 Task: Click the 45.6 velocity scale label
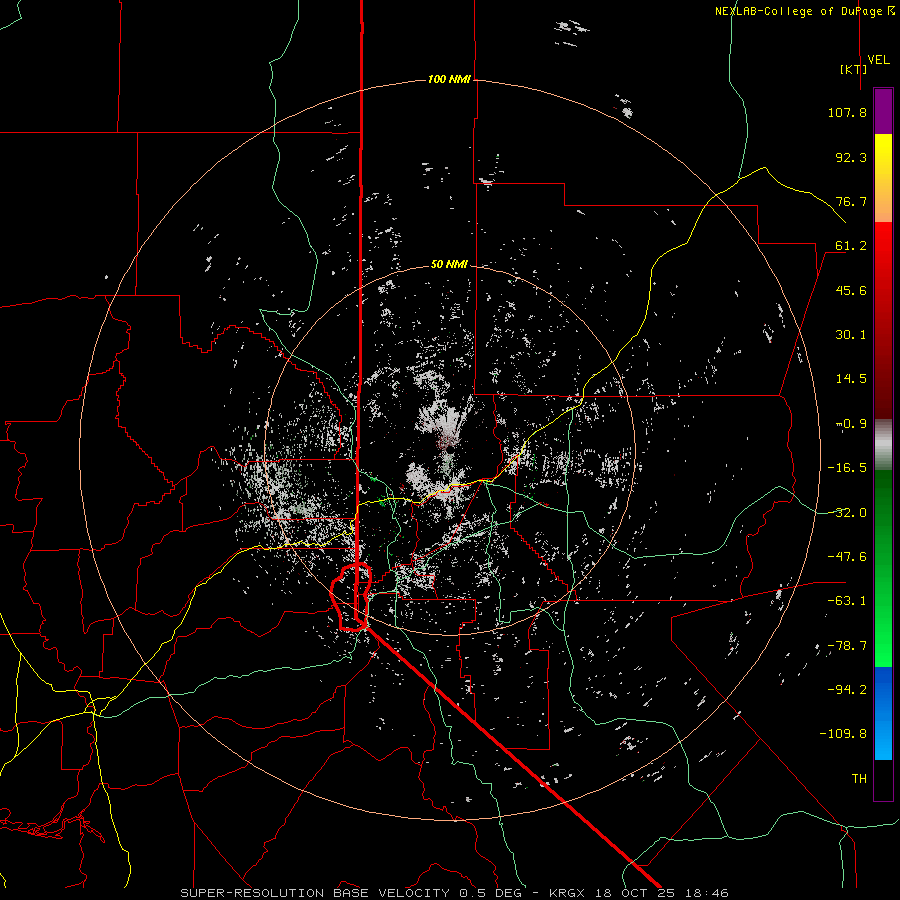pyautogui.click(x=851, y=290)
